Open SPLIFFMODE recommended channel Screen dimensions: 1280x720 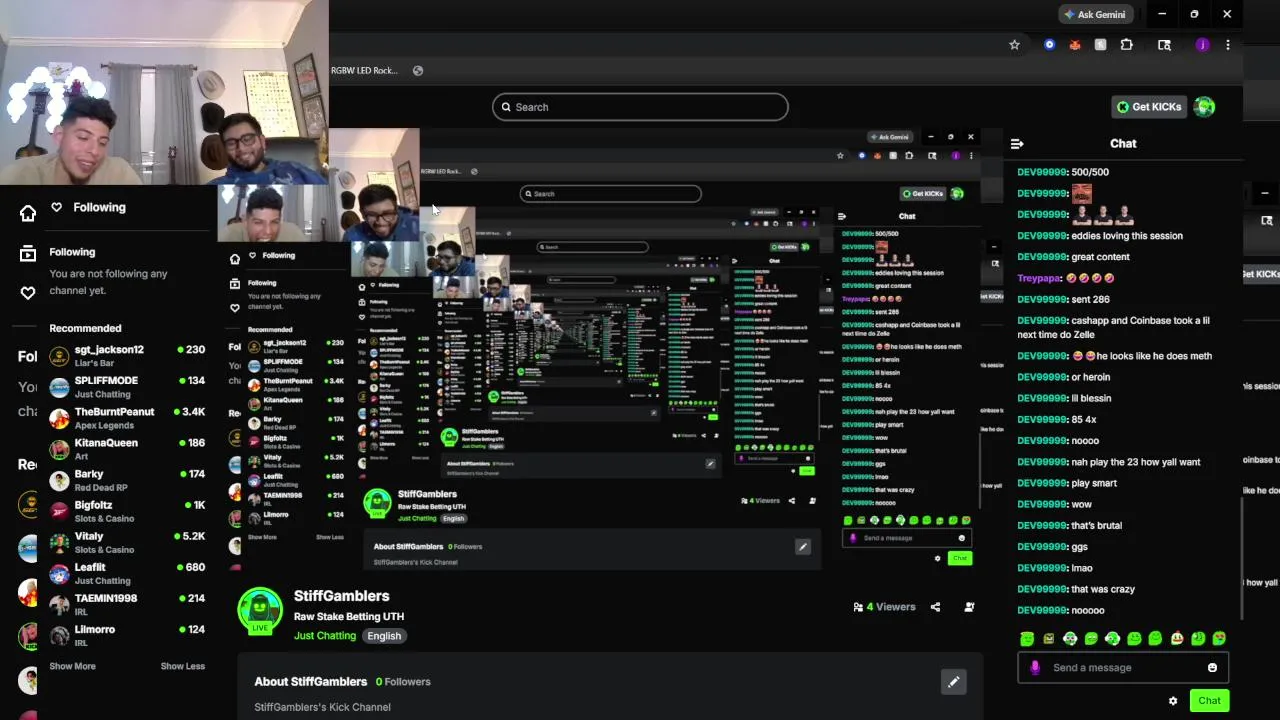(x=127, y=387)
